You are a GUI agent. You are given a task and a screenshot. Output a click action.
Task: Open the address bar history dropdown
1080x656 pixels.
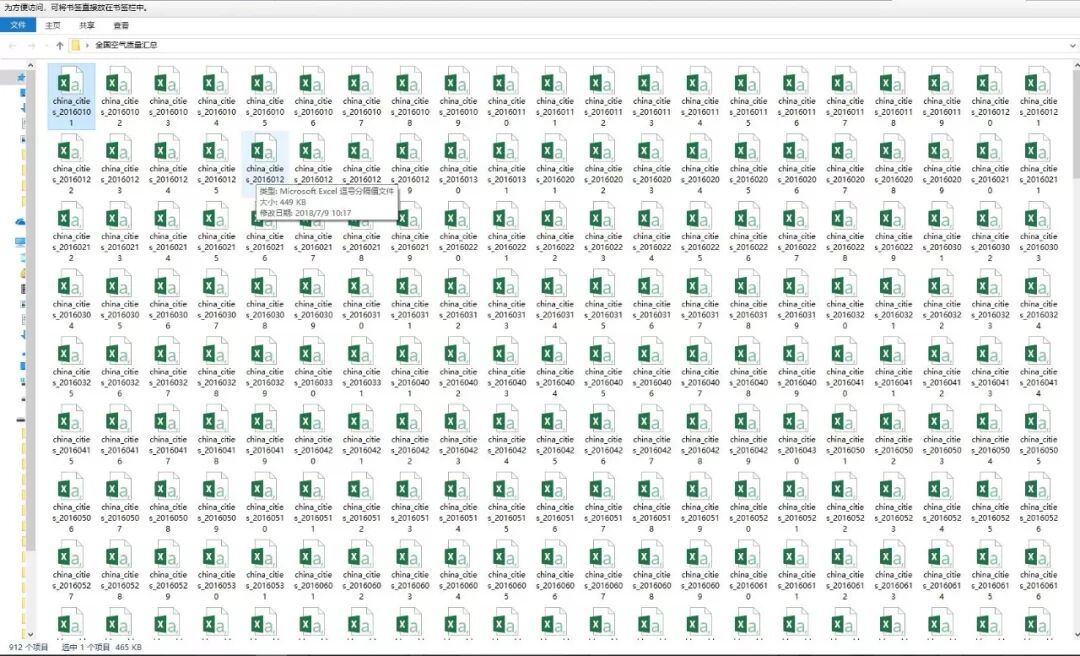[x=1073, y=45]
